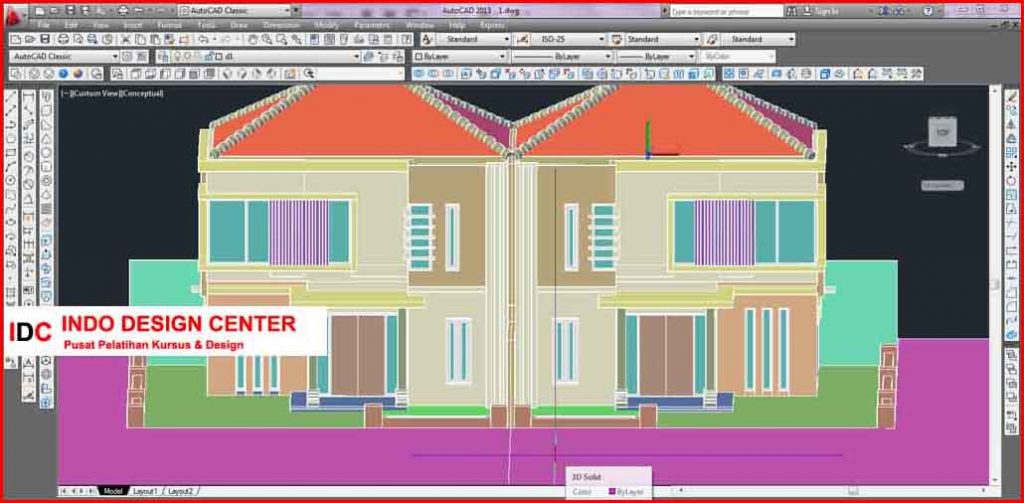Click the Dimension Style icon

[x=522, y=39]
